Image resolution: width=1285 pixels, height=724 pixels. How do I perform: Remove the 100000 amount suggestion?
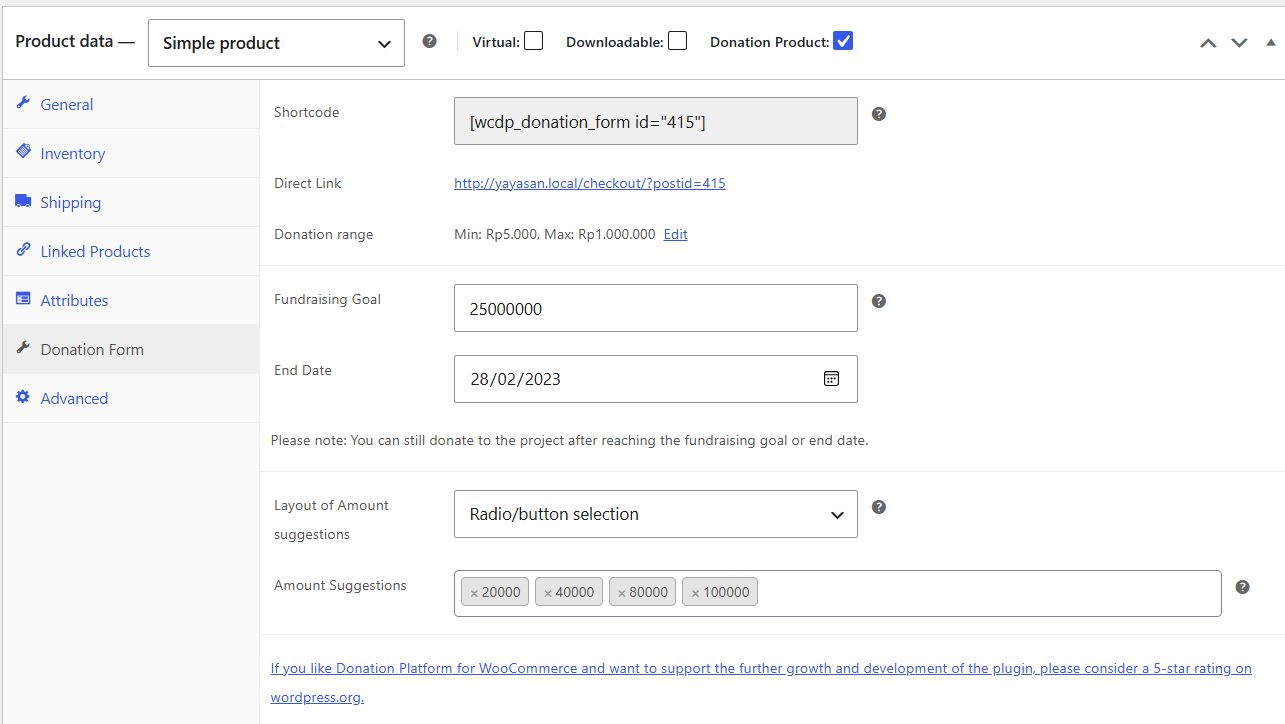[x=696, y=593]
